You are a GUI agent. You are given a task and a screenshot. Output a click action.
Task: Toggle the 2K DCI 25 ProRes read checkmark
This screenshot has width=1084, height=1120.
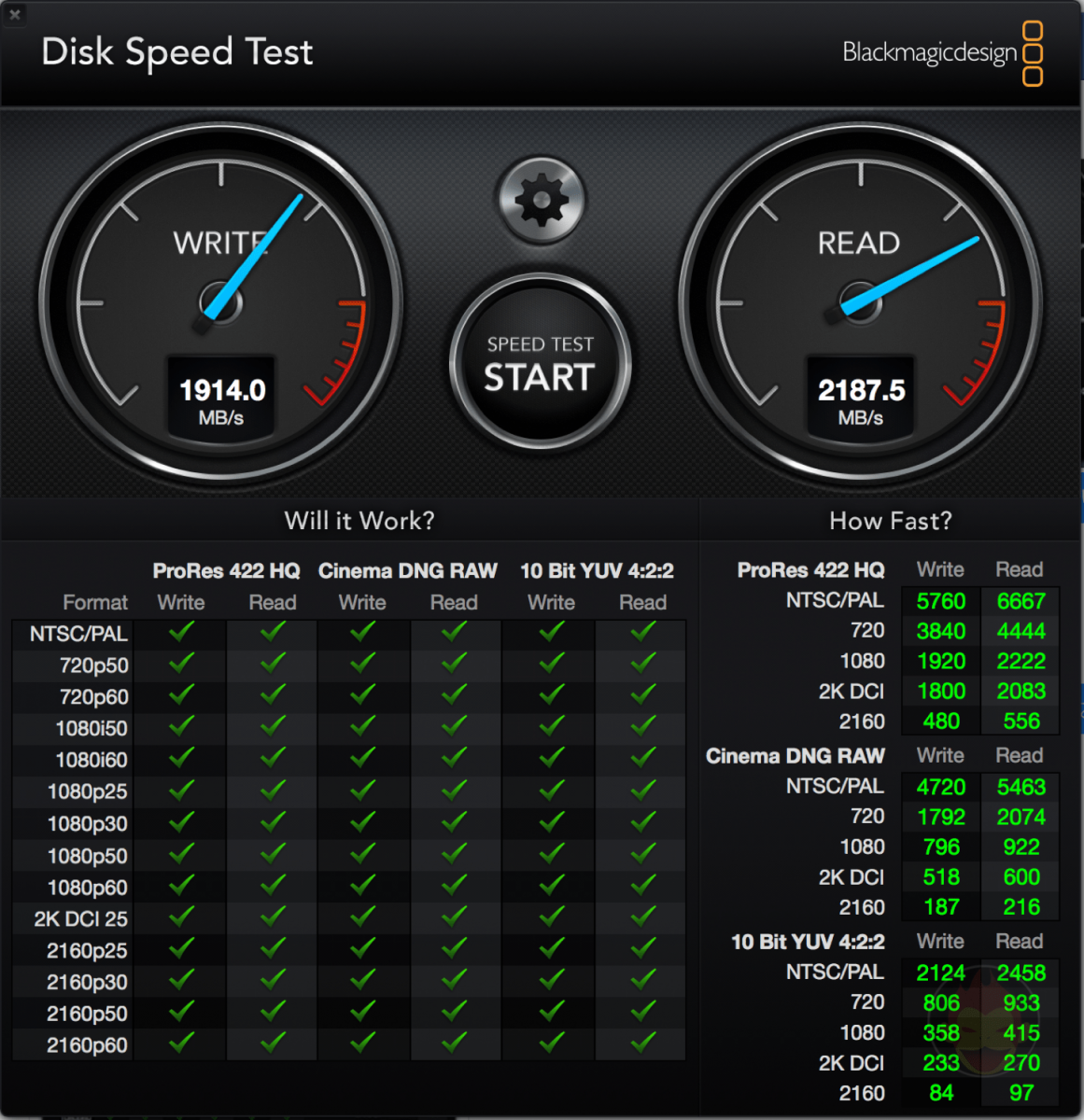pos(272,918)
